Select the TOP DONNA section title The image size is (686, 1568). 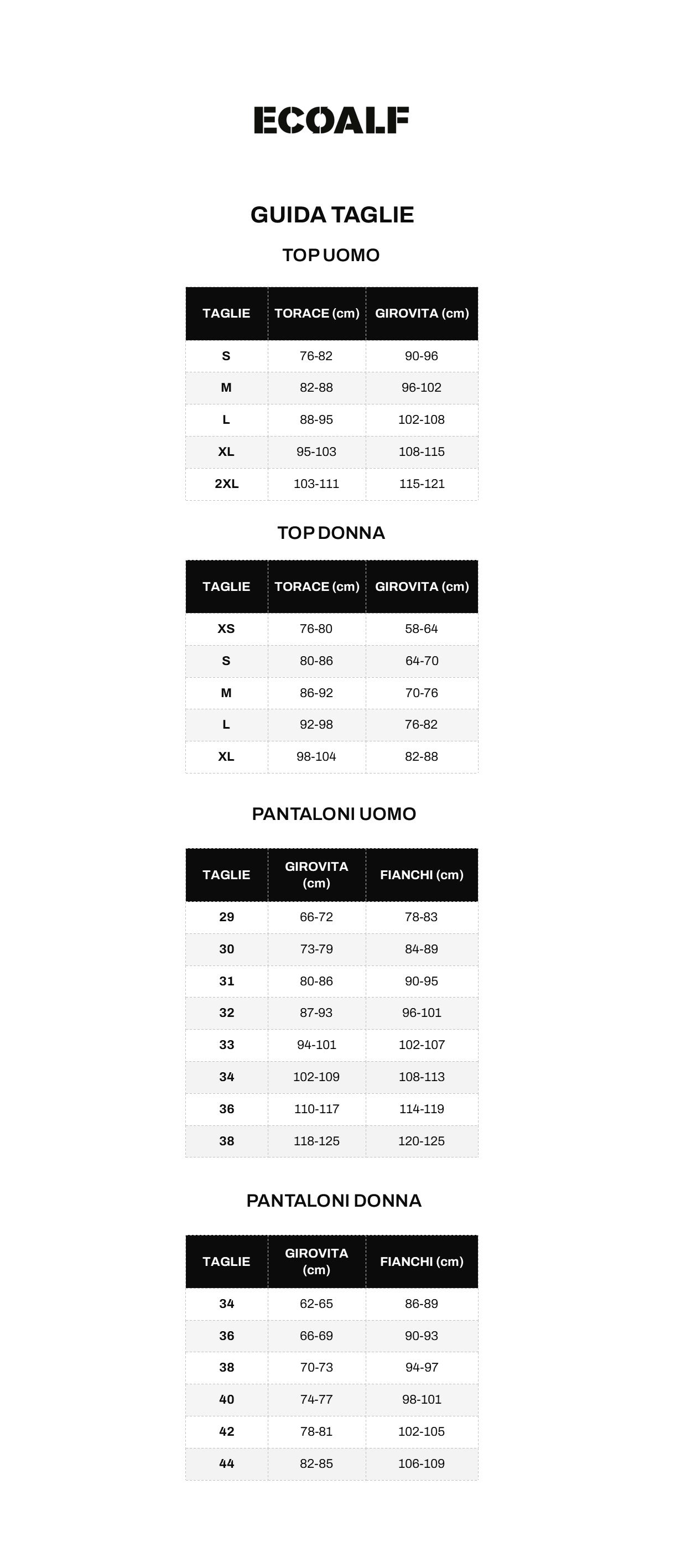click(331, 533)
